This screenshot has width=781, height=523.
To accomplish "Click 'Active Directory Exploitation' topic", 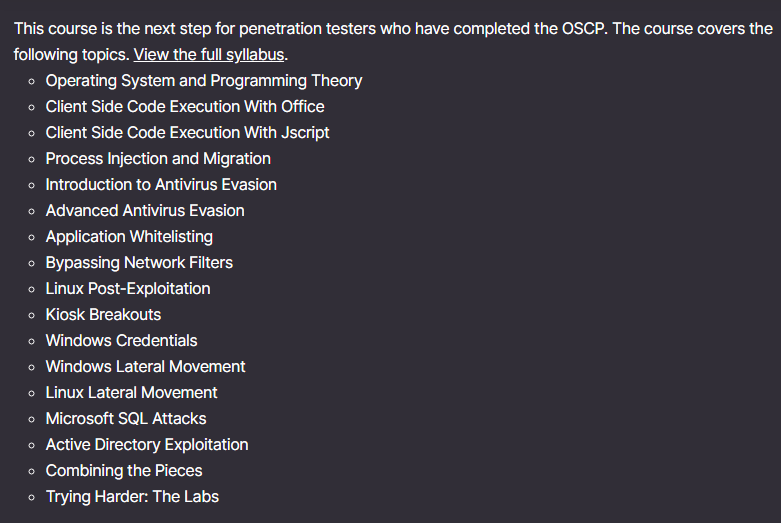I will 147,445.
